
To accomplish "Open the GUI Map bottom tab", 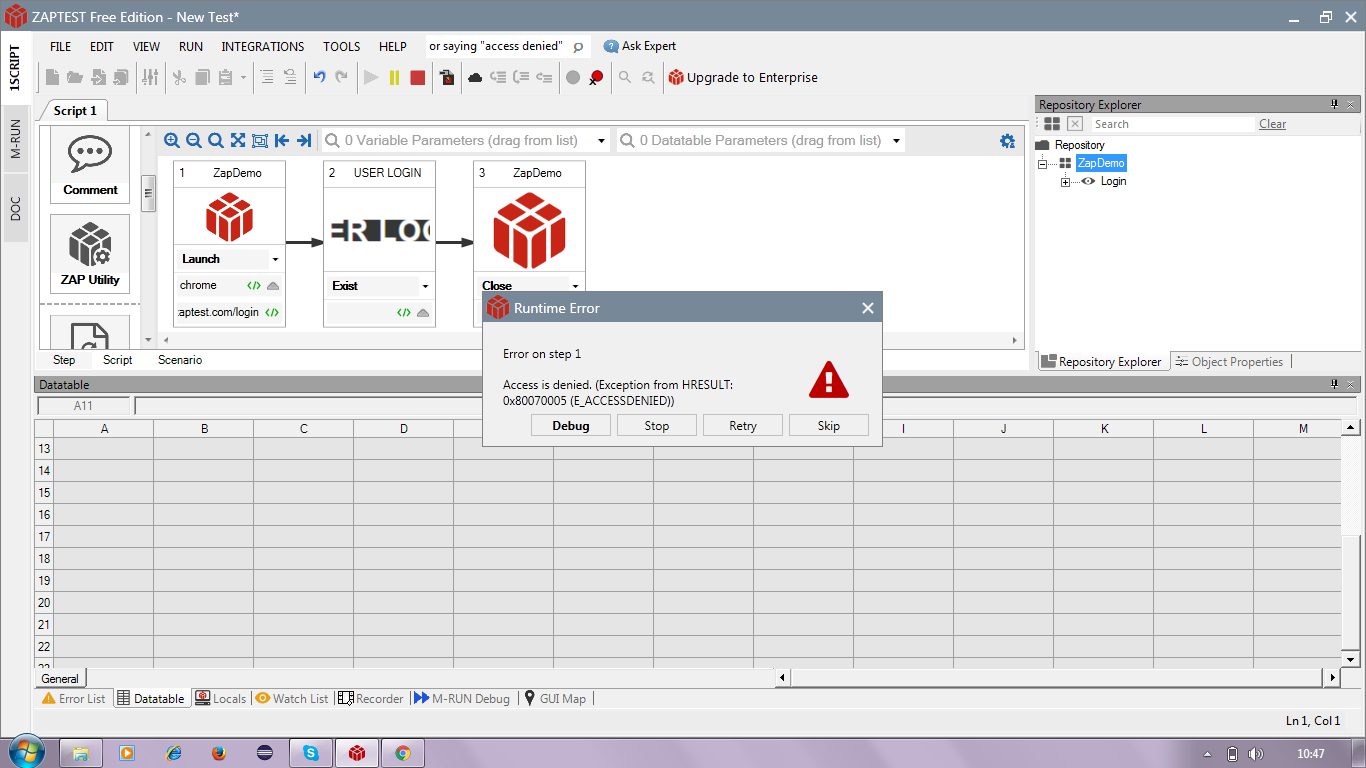I will (555, 699).
